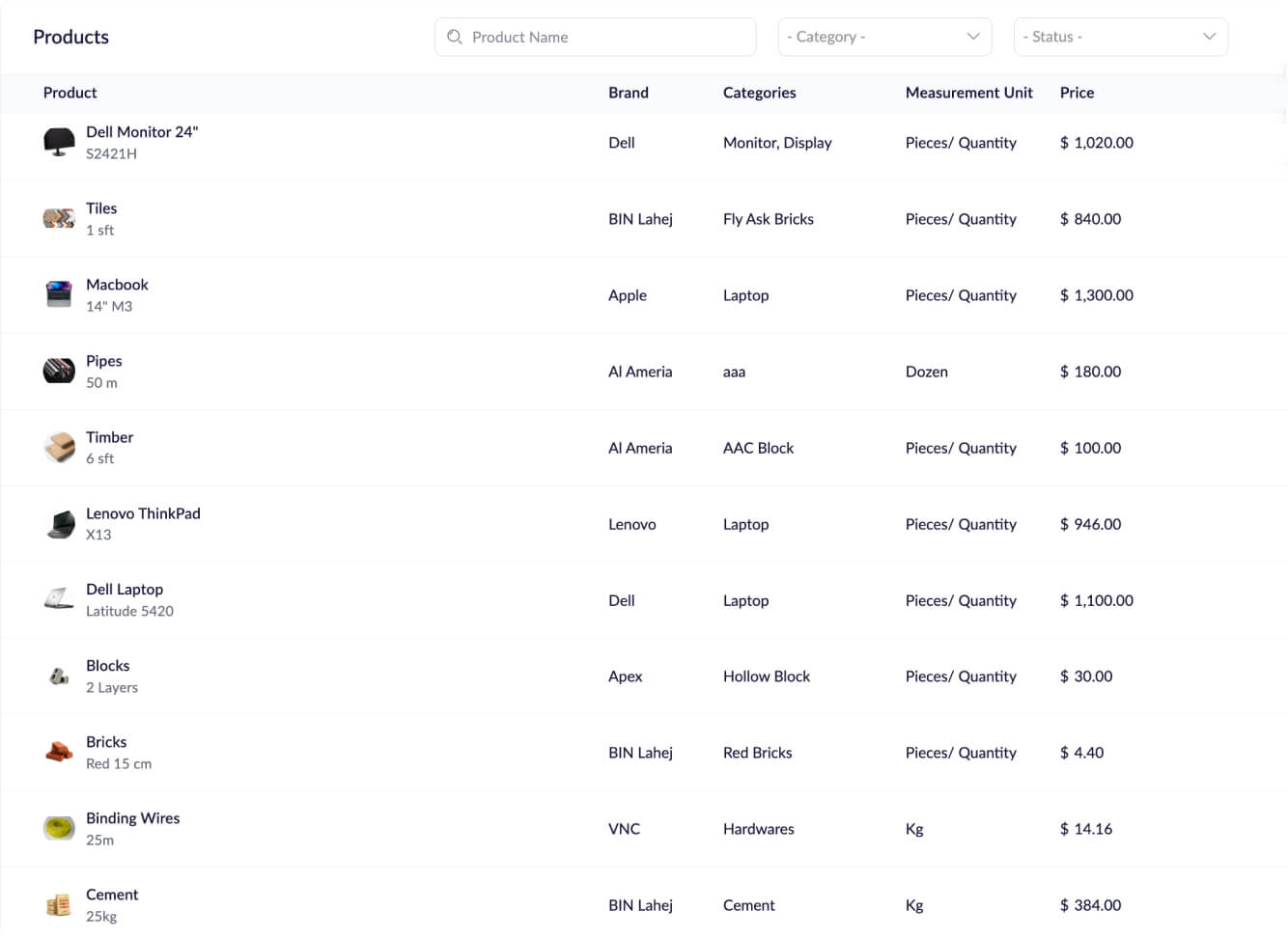
Task: Click the Price column header
Action: pos(1077,93)
